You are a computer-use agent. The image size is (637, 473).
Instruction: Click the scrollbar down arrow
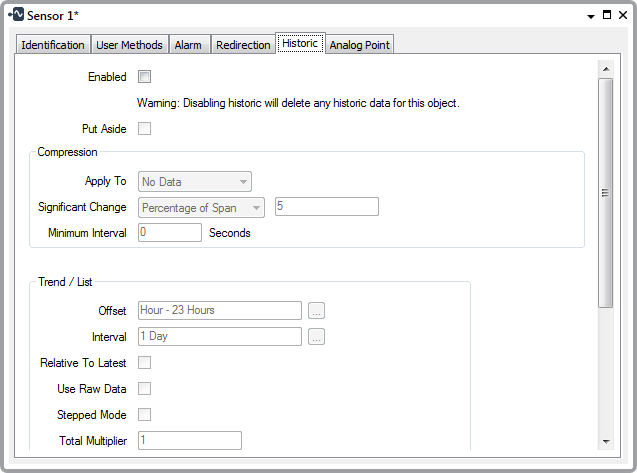[605, 441]
